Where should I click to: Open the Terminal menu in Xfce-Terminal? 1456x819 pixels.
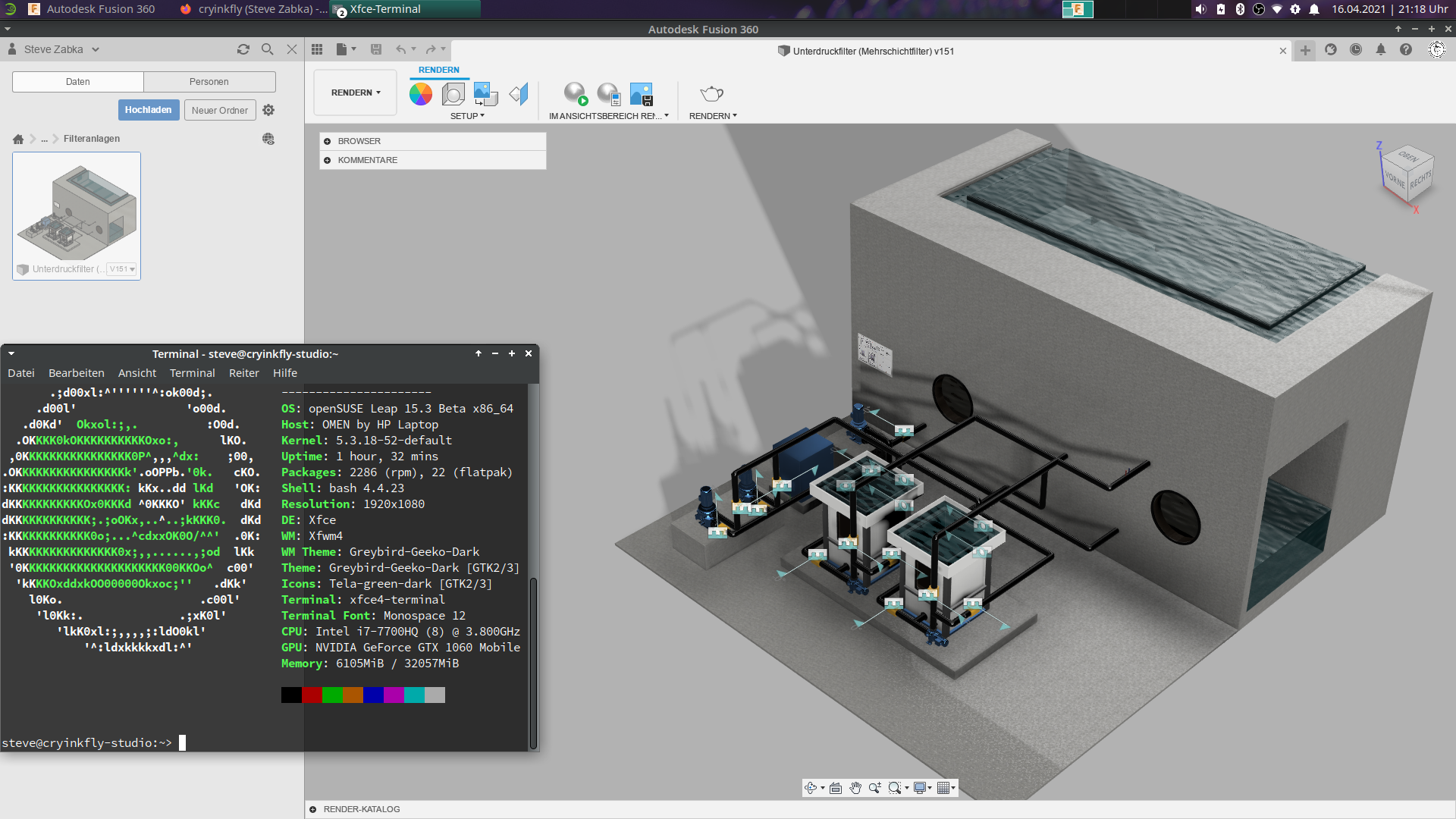click(x=192, y=373)
